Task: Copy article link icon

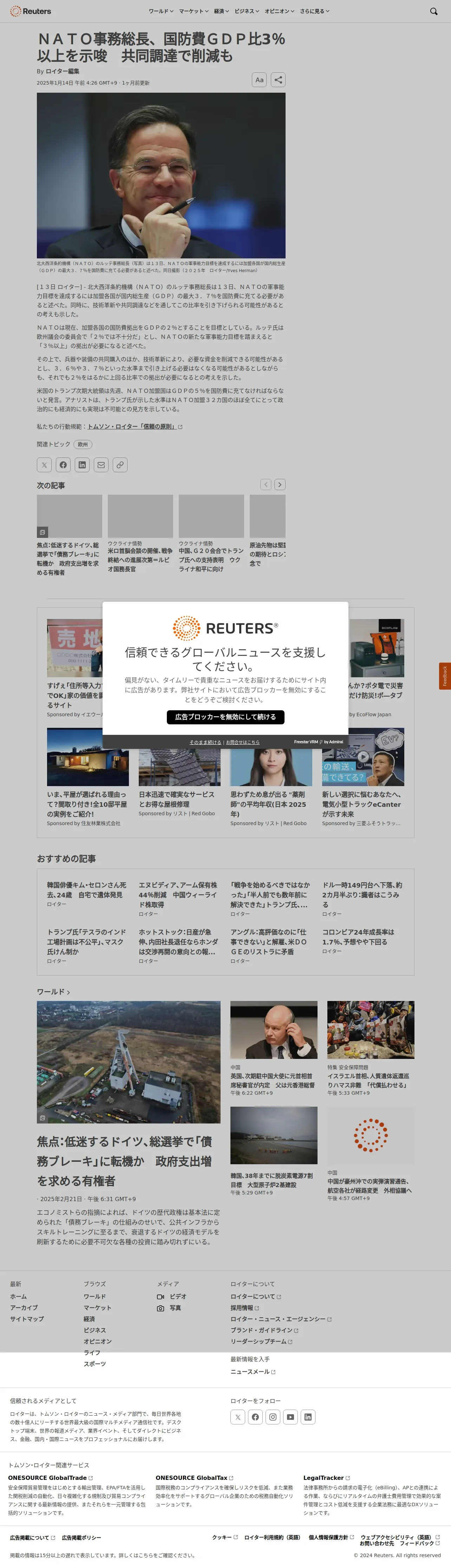Action: 120,465
